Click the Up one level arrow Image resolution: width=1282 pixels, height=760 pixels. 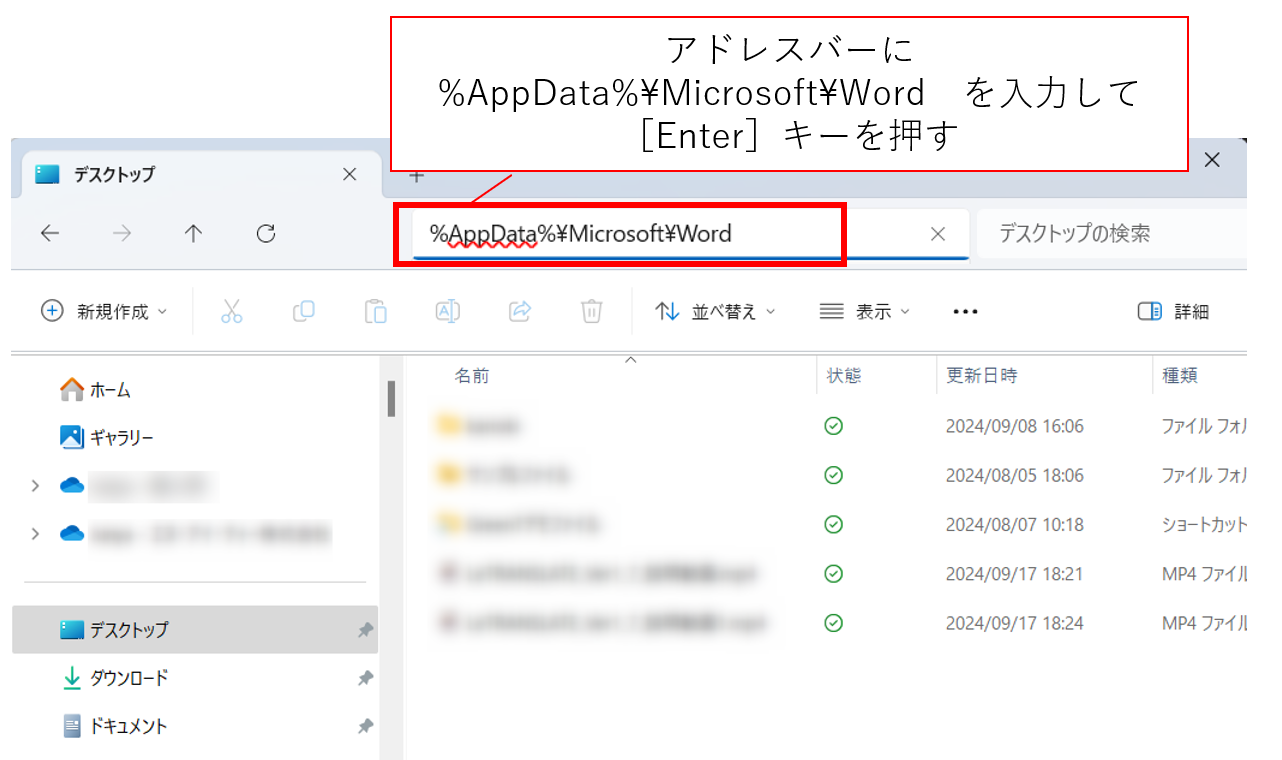193,234
